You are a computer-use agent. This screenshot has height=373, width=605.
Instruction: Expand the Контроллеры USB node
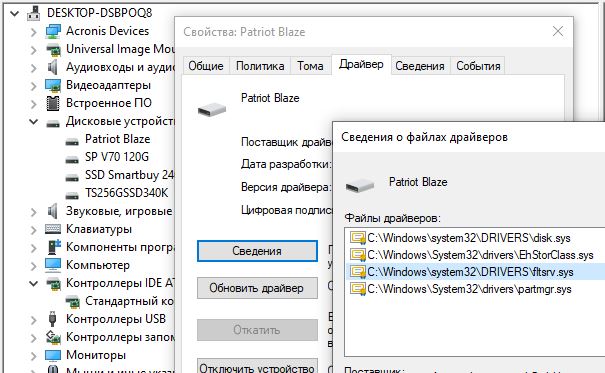tap(34, 319)
